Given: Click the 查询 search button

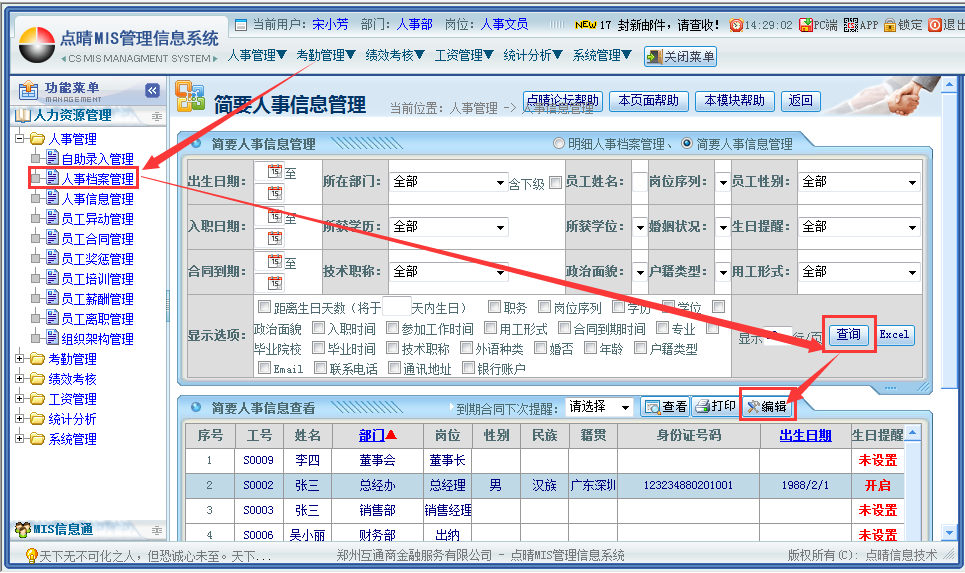Looking at the screenshot, I should pyautogui.click(x=848, y=334).
